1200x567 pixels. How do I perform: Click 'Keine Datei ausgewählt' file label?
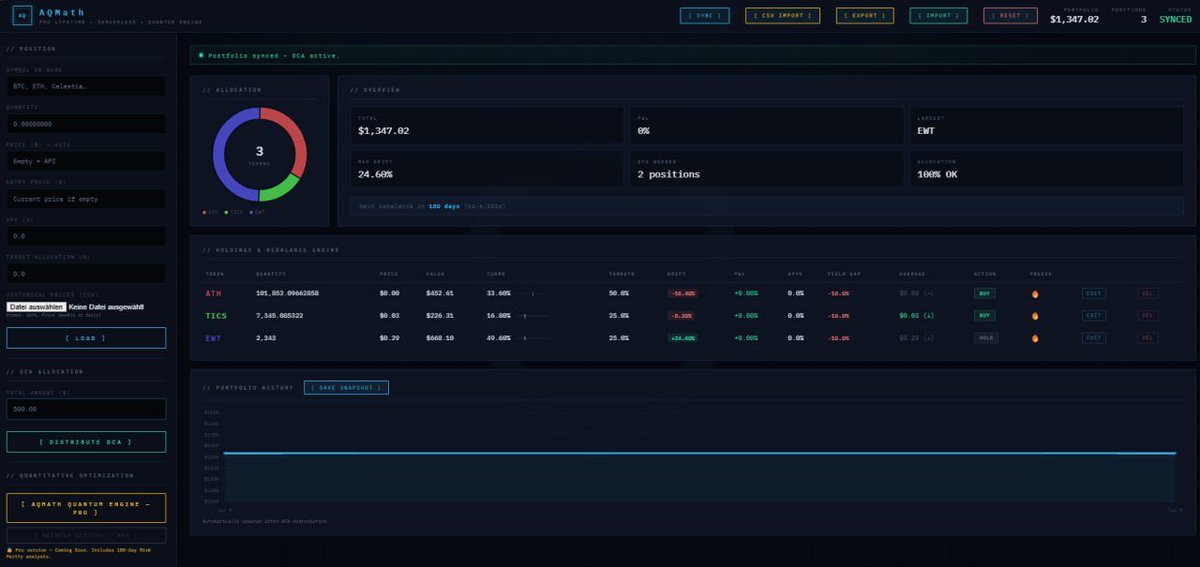106,306
